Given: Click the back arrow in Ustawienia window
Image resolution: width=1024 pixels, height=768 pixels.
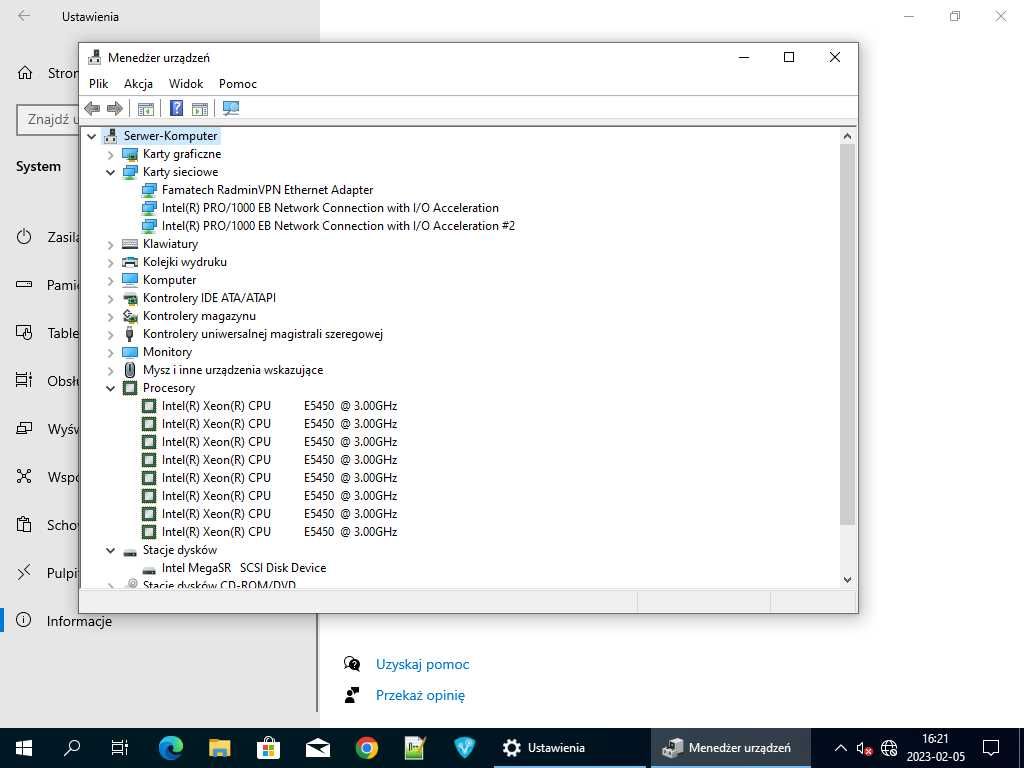Looking at the screenshot, I should coord(24,16).
